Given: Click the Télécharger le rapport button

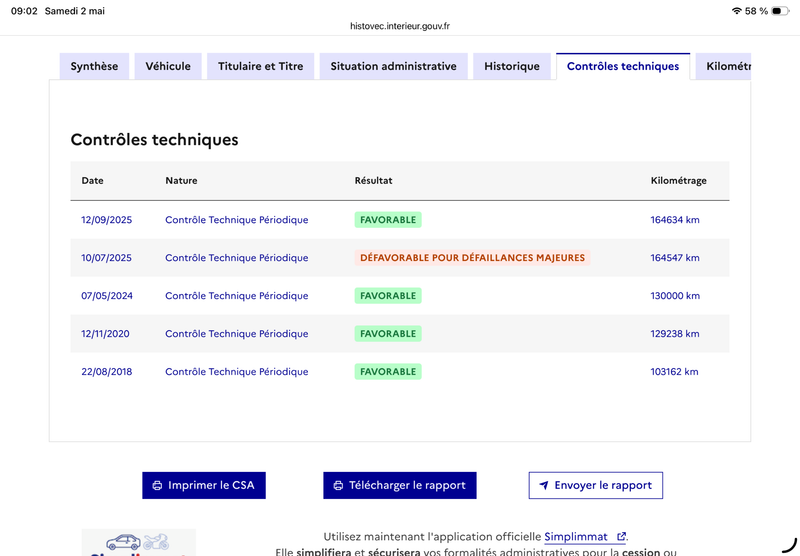Looking at the screenshot, I should [399, 485].
